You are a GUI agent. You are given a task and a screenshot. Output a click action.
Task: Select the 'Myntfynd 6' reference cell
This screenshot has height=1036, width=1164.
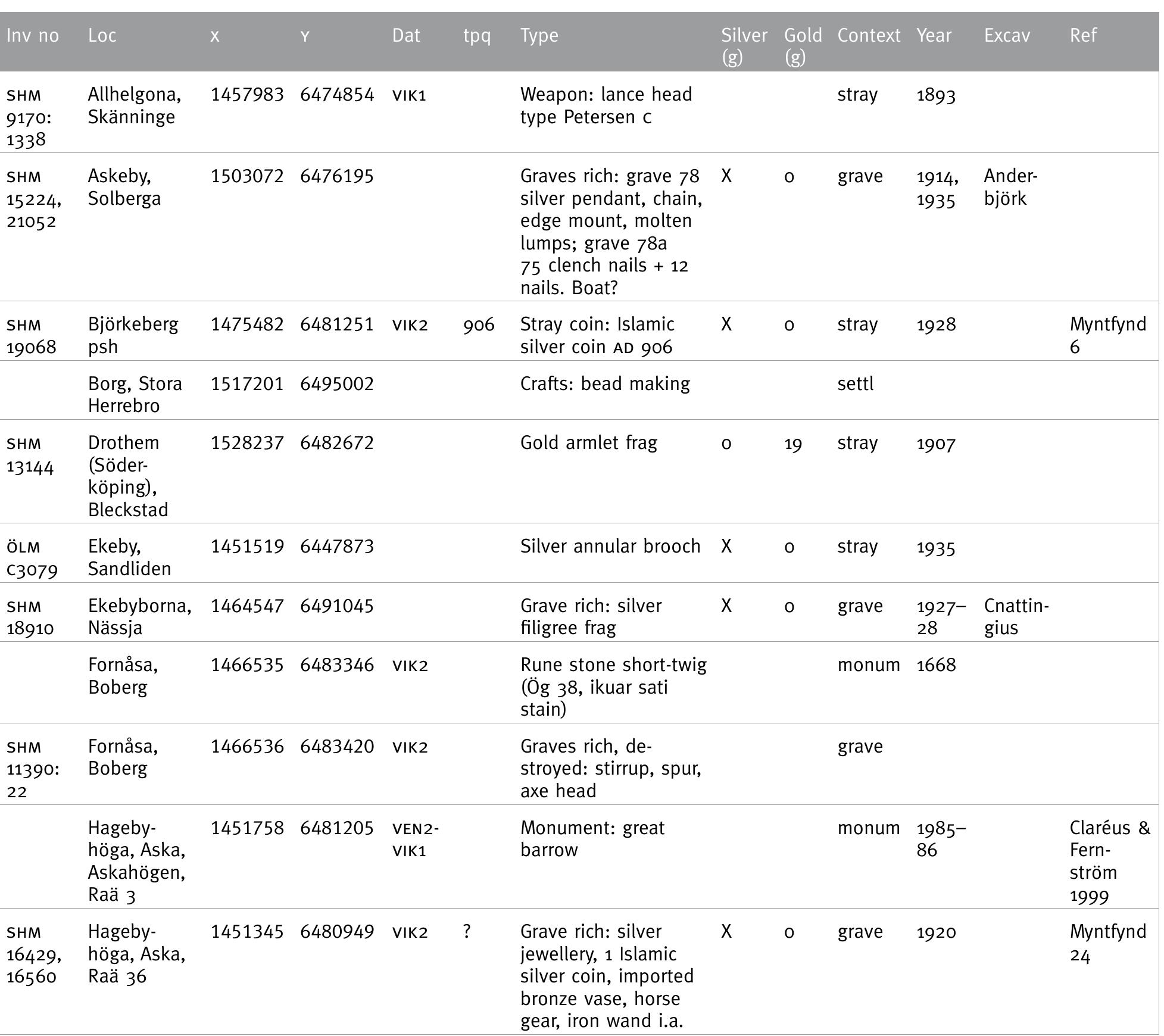click(x=1107, y=335)
